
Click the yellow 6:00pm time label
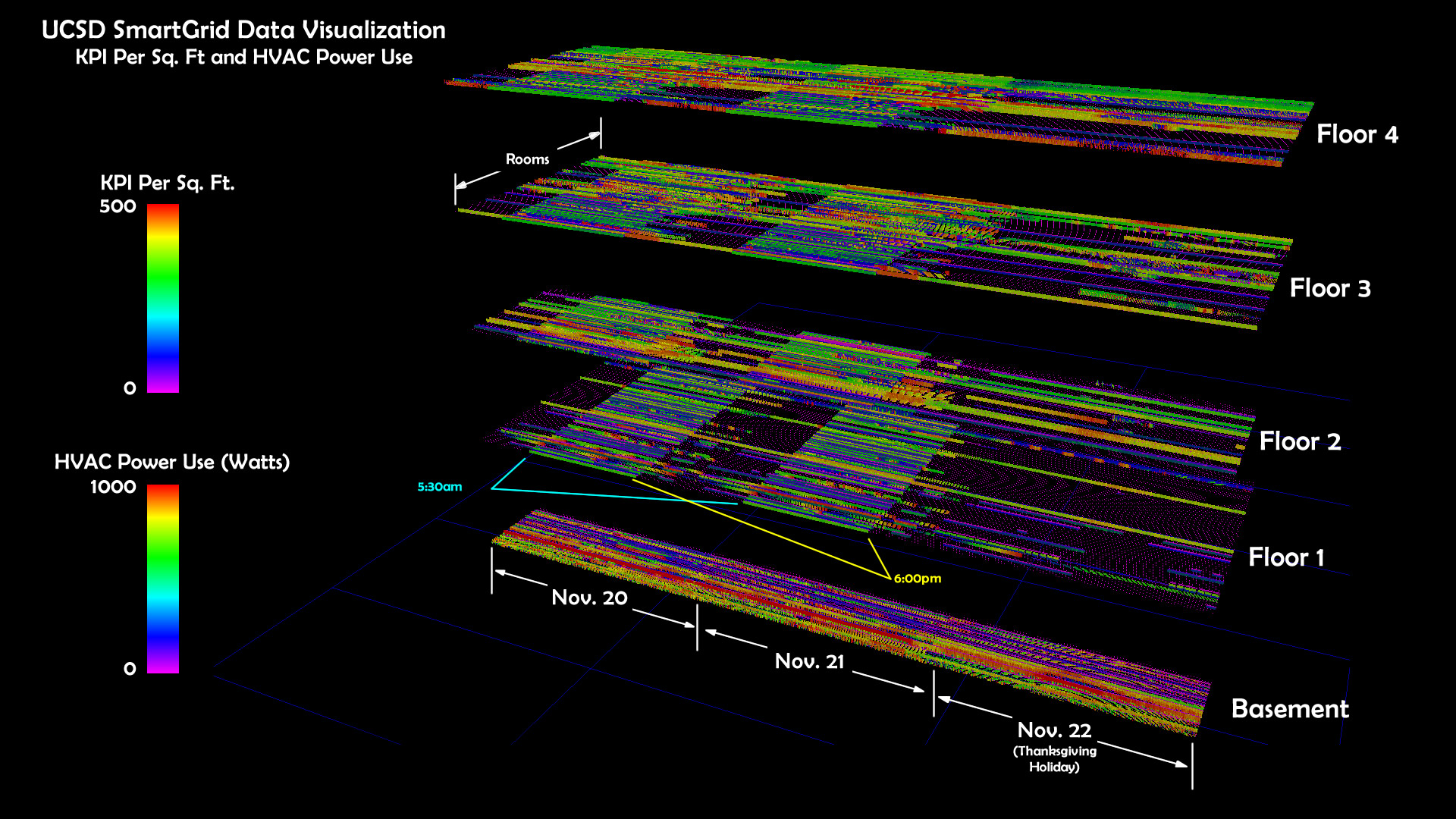[918, 579]
